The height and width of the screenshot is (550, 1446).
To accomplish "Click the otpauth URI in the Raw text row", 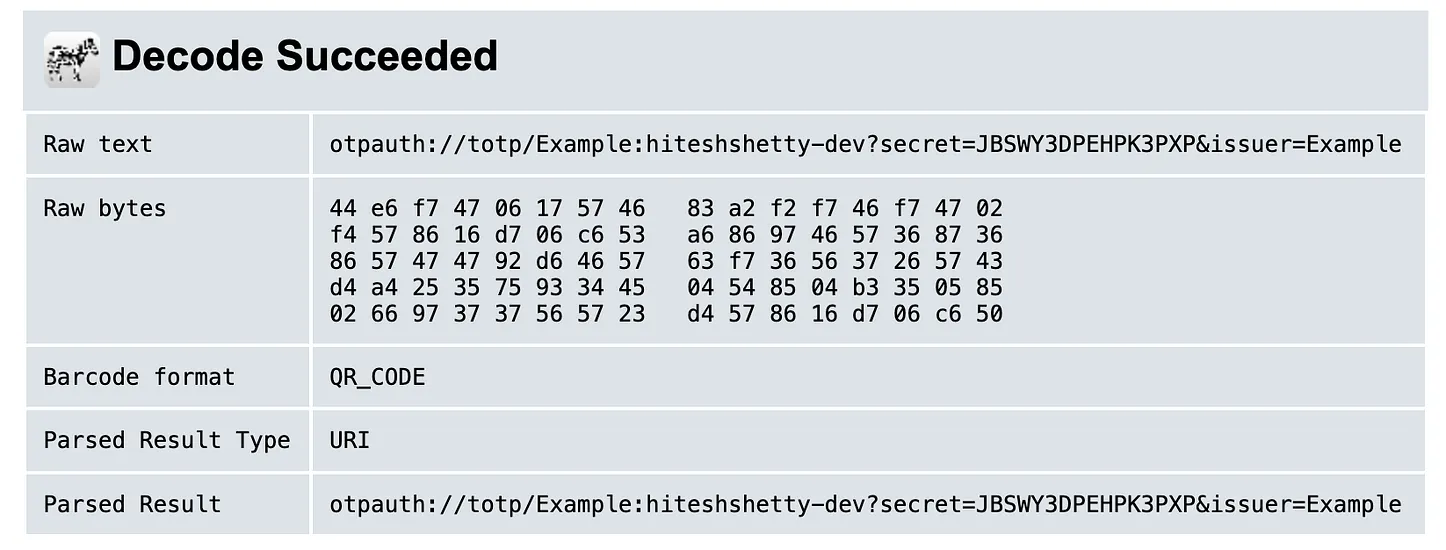I will (865, 144).
